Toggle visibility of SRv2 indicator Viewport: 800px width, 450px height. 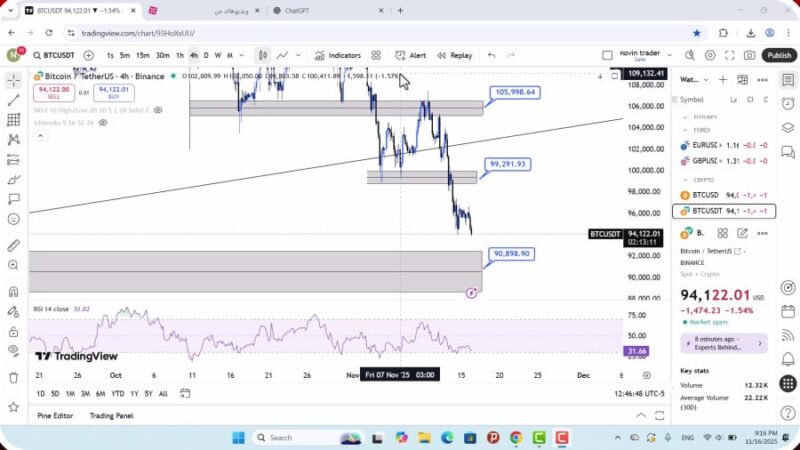(158, 110)
